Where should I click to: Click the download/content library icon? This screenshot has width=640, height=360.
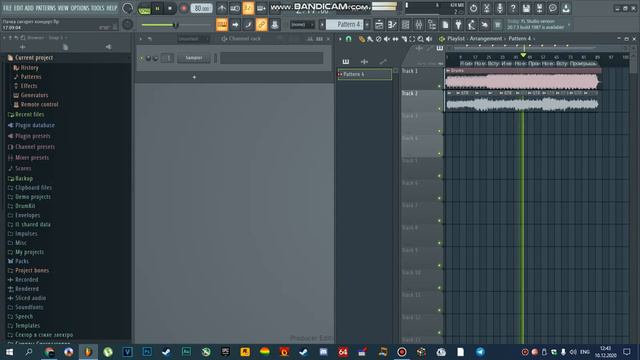click(566, 8)
